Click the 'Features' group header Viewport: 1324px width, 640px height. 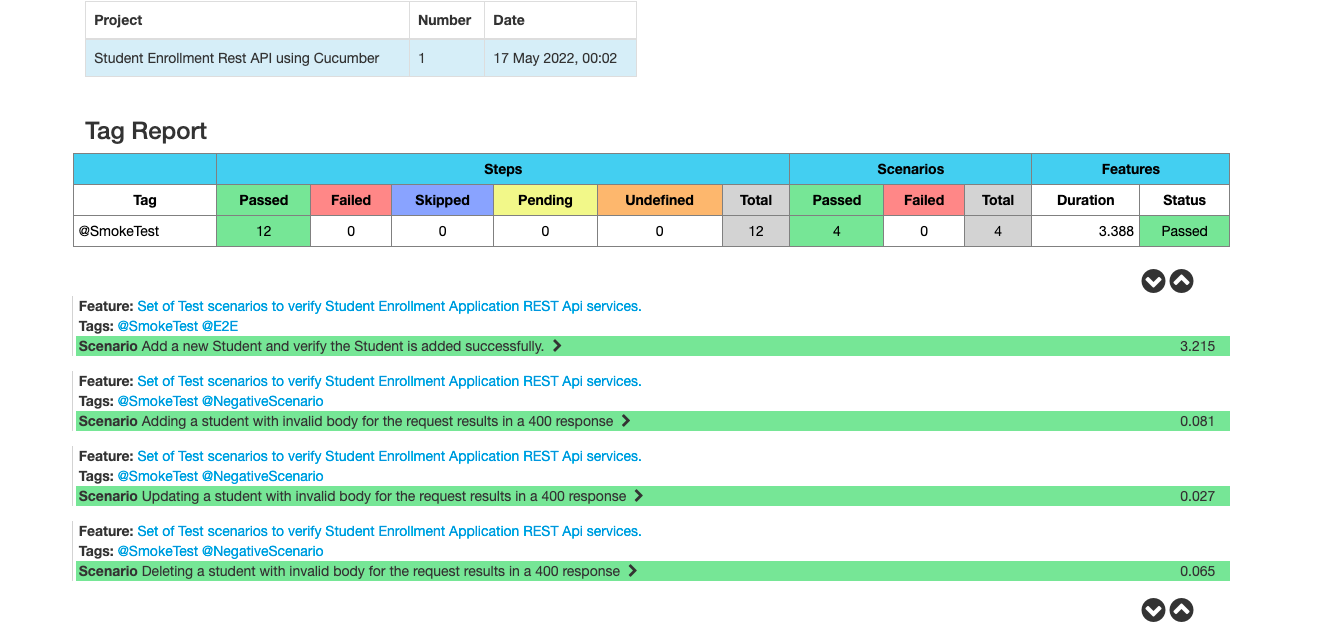click(x=1130, y=169)
